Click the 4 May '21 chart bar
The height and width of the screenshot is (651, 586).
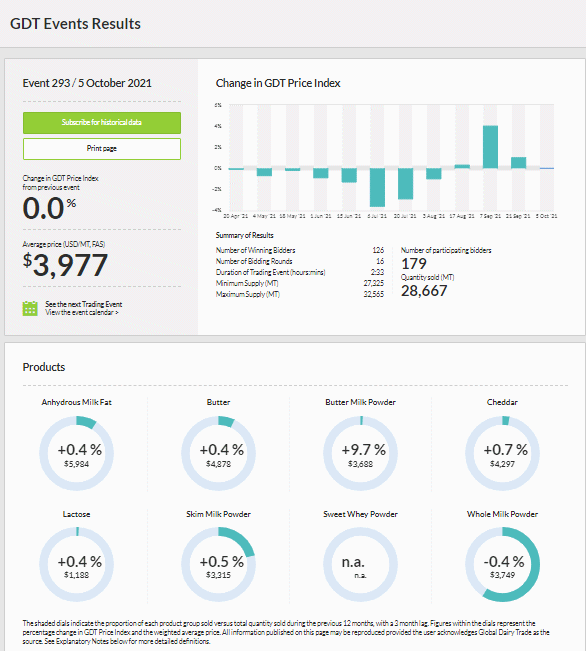pyautogui.click(x=264, y=172)
